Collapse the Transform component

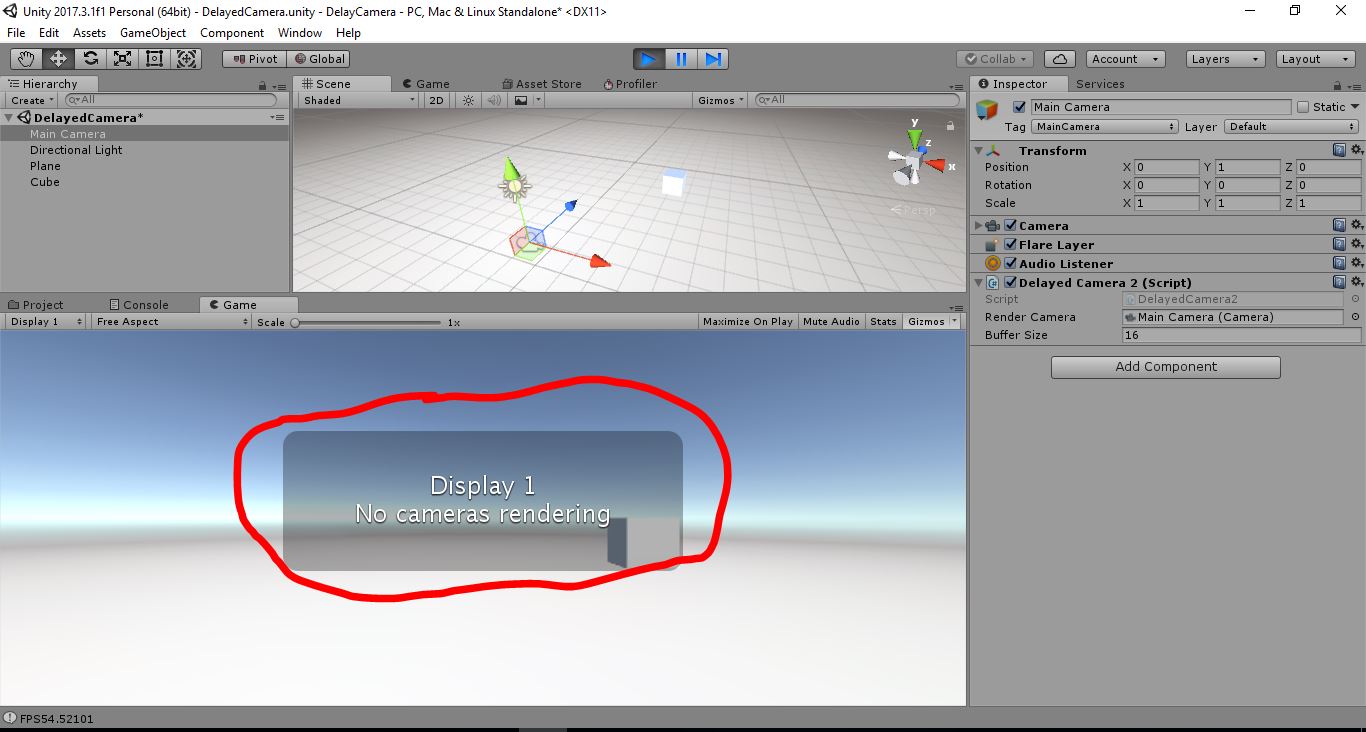(x=979, y=151)
